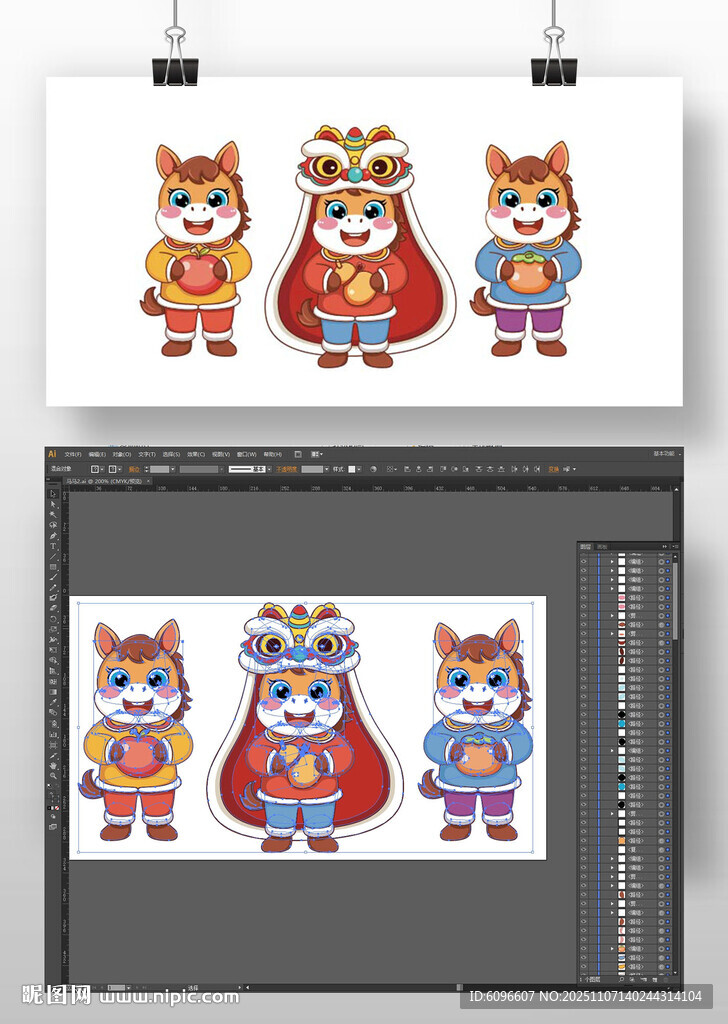
Task: Select the Rectangle tool
Action: (53, 567)
